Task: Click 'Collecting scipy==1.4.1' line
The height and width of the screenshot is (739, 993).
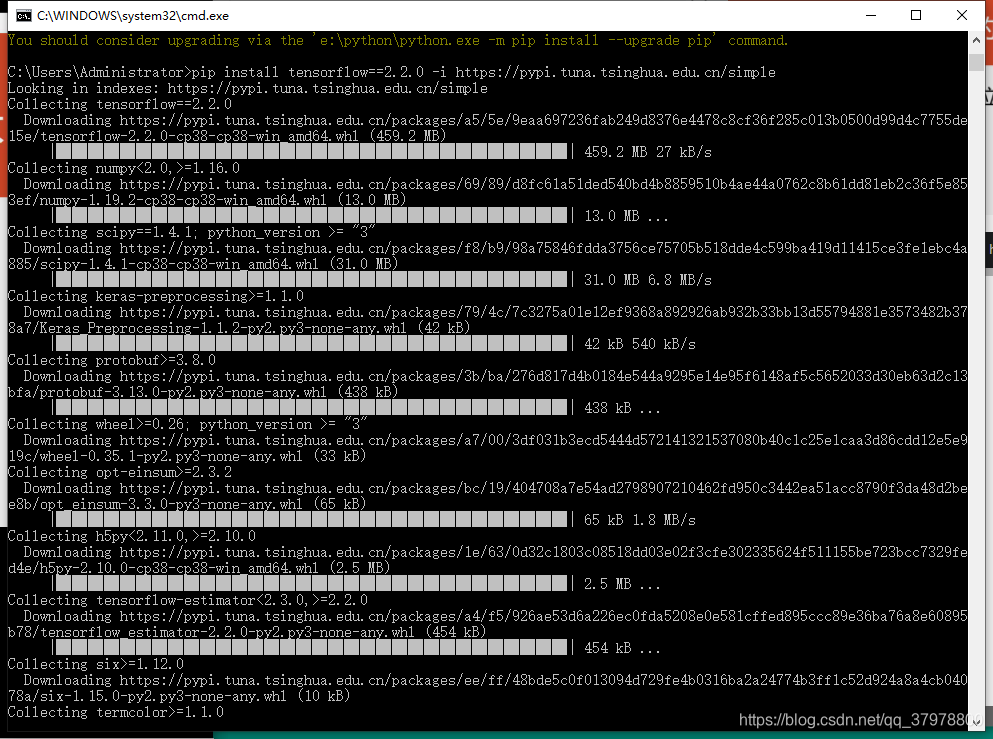Action: tap(191, 232)
